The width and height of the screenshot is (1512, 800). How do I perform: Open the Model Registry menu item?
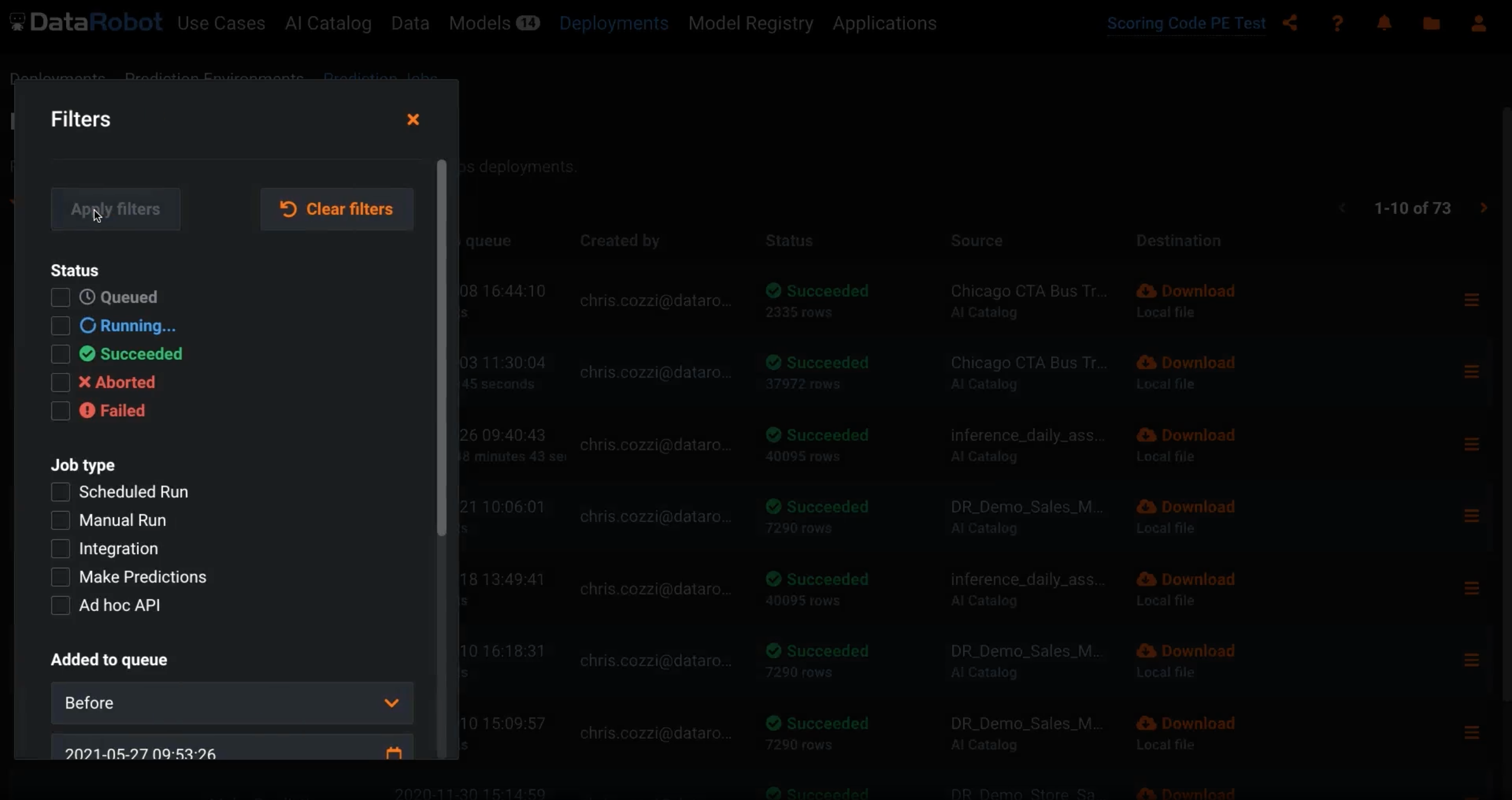pos(750,23)
